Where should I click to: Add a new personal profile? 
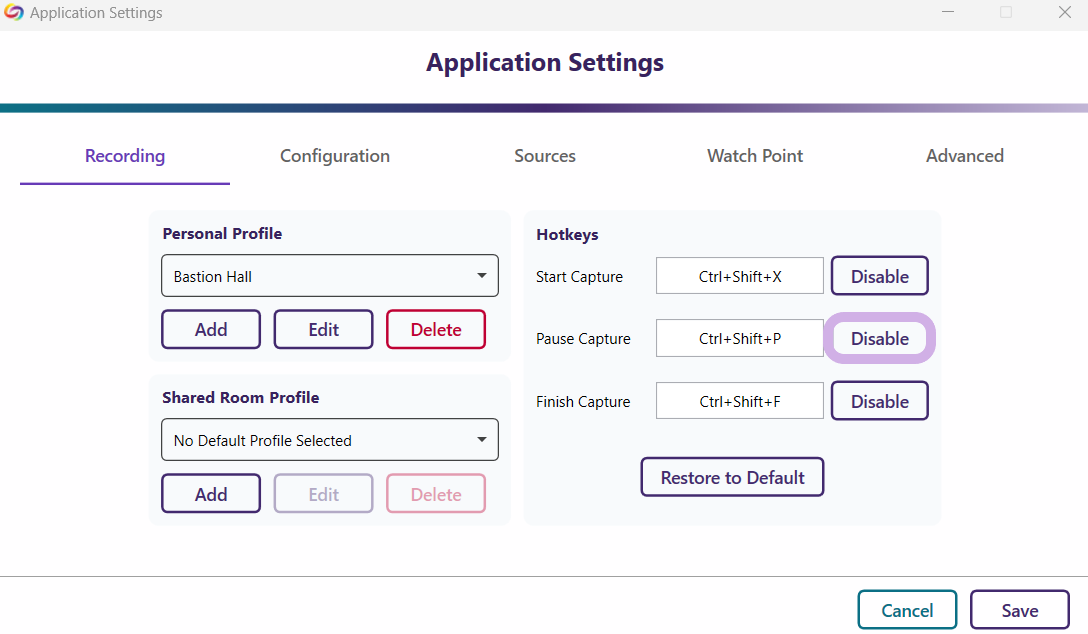coord(211,330)
